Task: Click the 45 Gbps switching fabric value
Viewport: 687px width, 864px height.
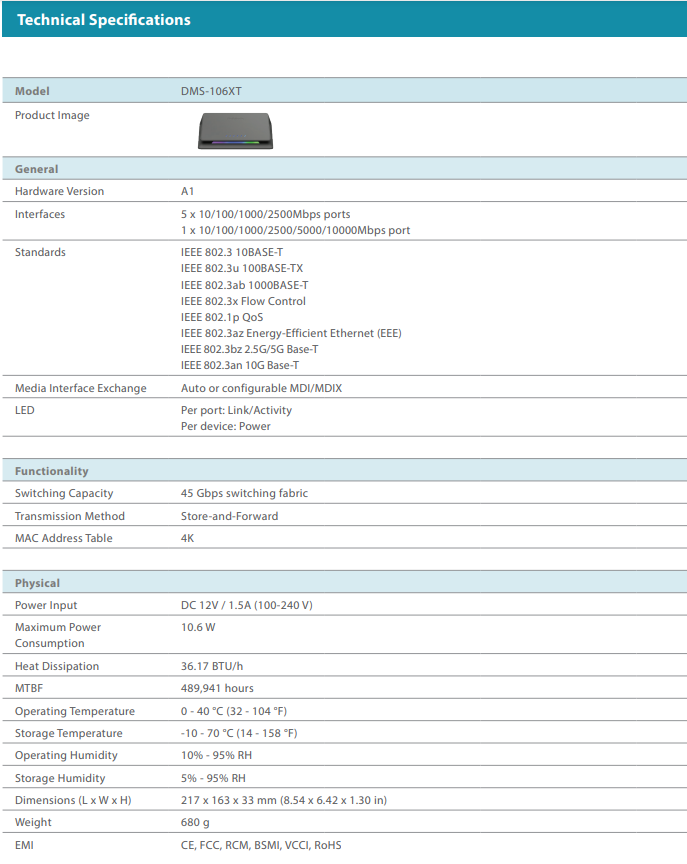Action: [244, 493]
